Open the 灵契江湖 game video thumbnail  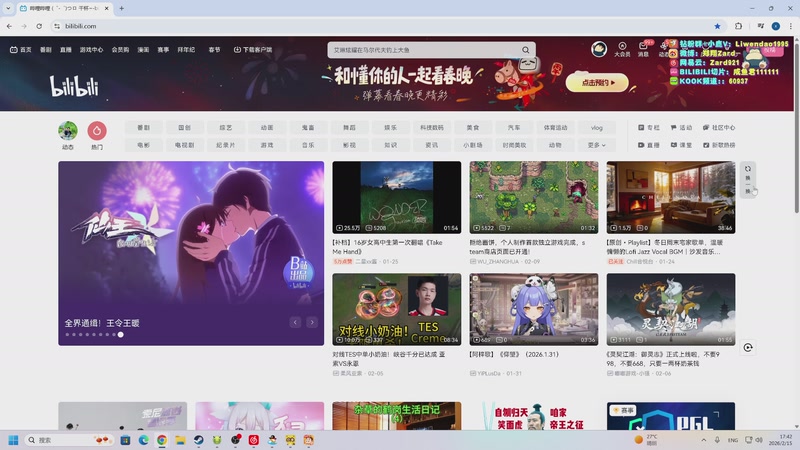coord(671,309)
